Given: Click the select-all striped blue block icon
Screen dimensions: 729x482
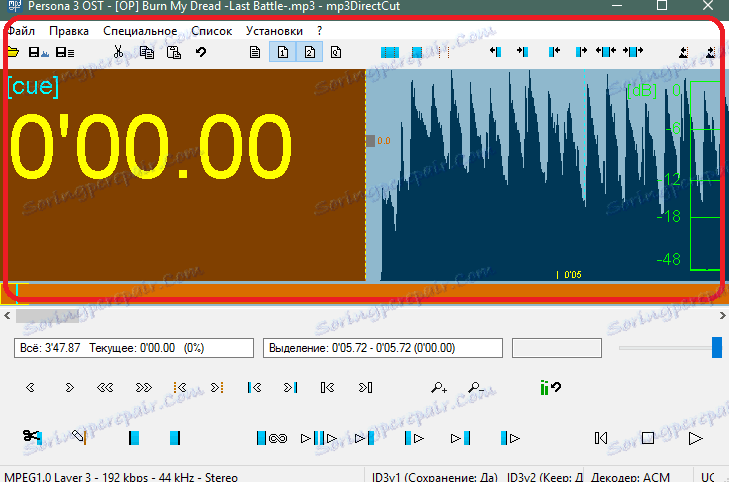Looking at the screenshot, I should click(x=390, y=53).
